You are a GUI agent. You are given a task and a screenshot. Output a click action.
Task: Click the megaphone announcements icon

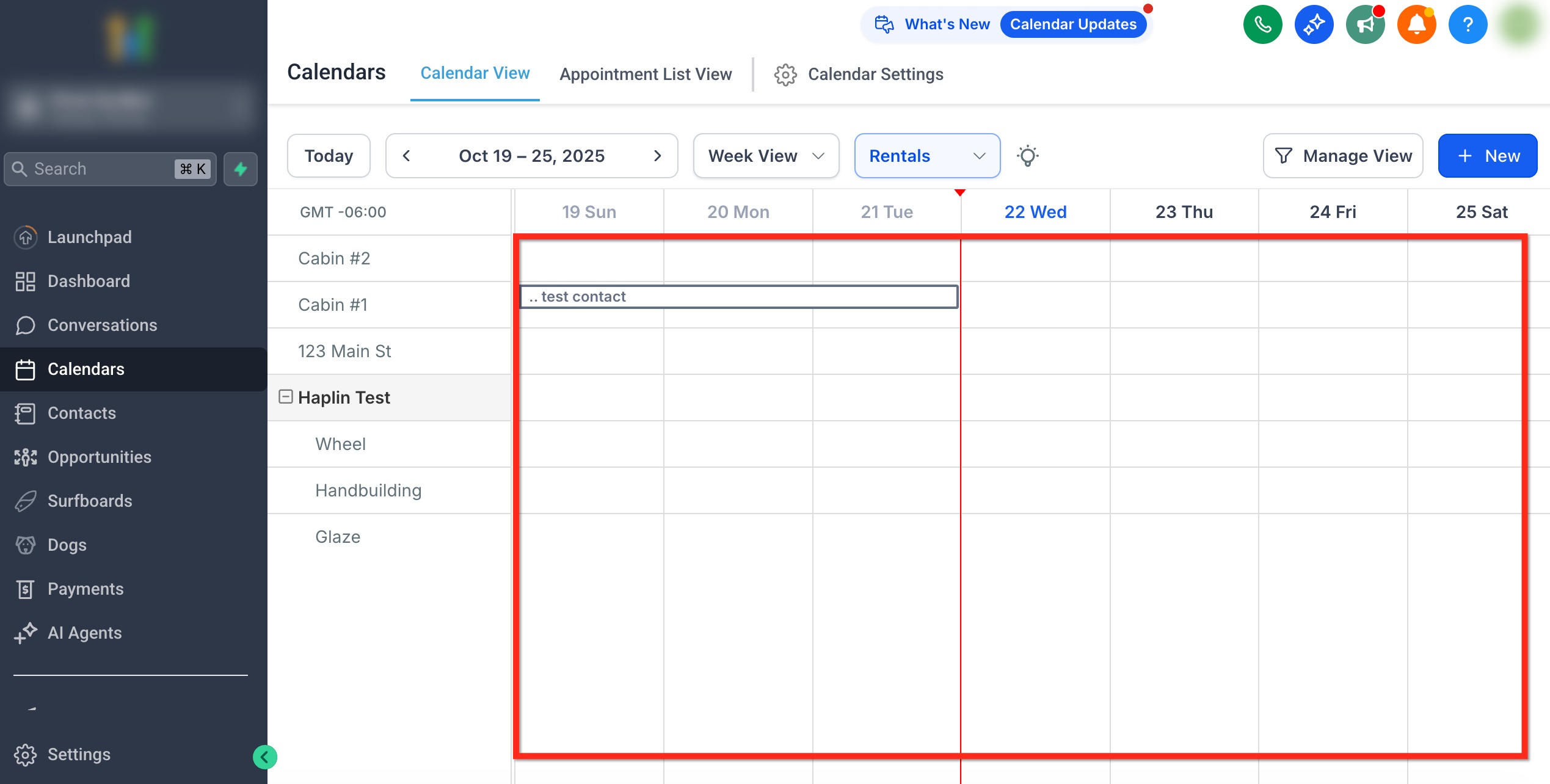(1365, 24)
